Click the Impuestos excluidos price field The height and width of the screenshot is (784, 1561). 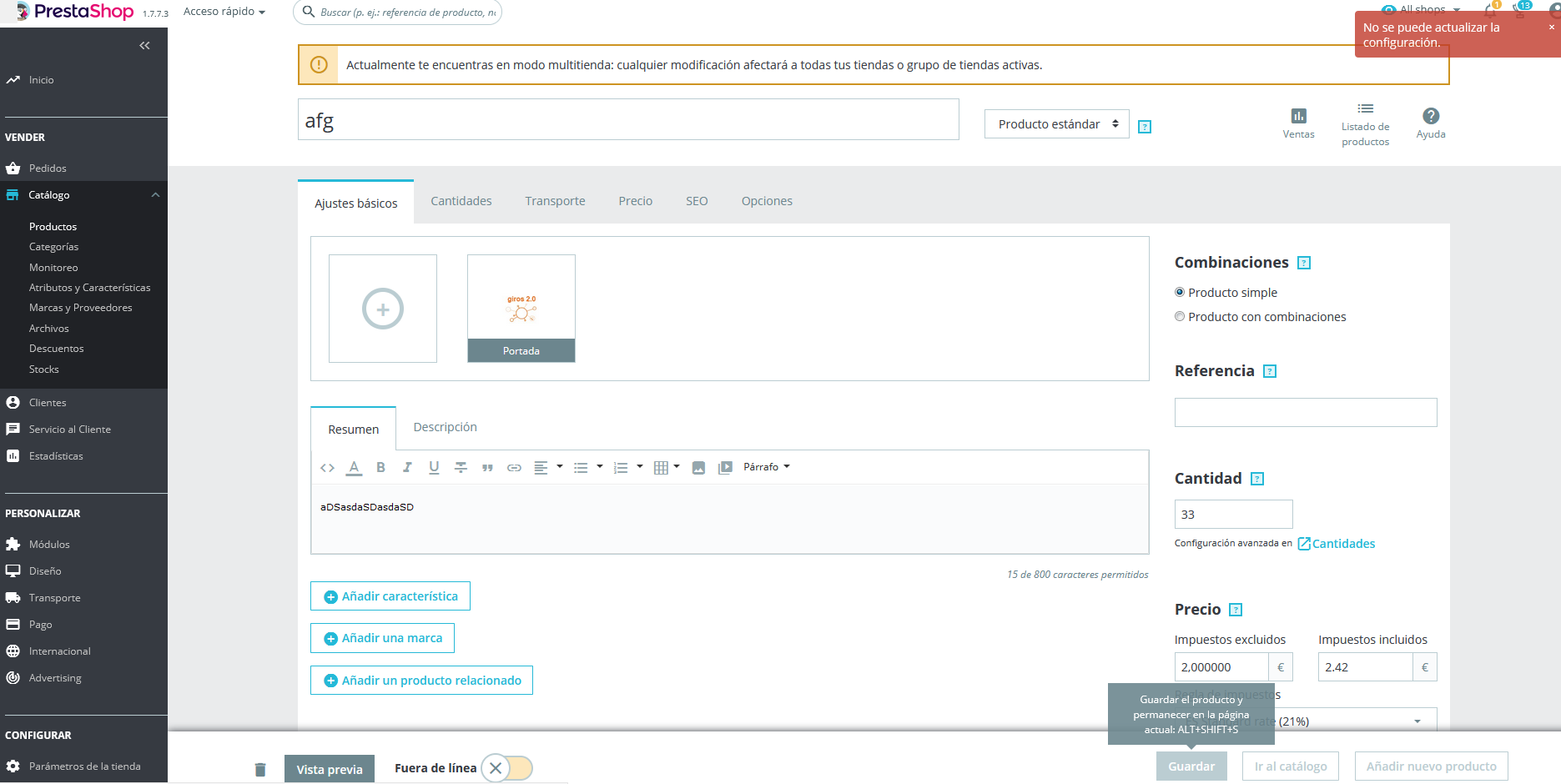pyautogui.click(x=1221, y=667)
